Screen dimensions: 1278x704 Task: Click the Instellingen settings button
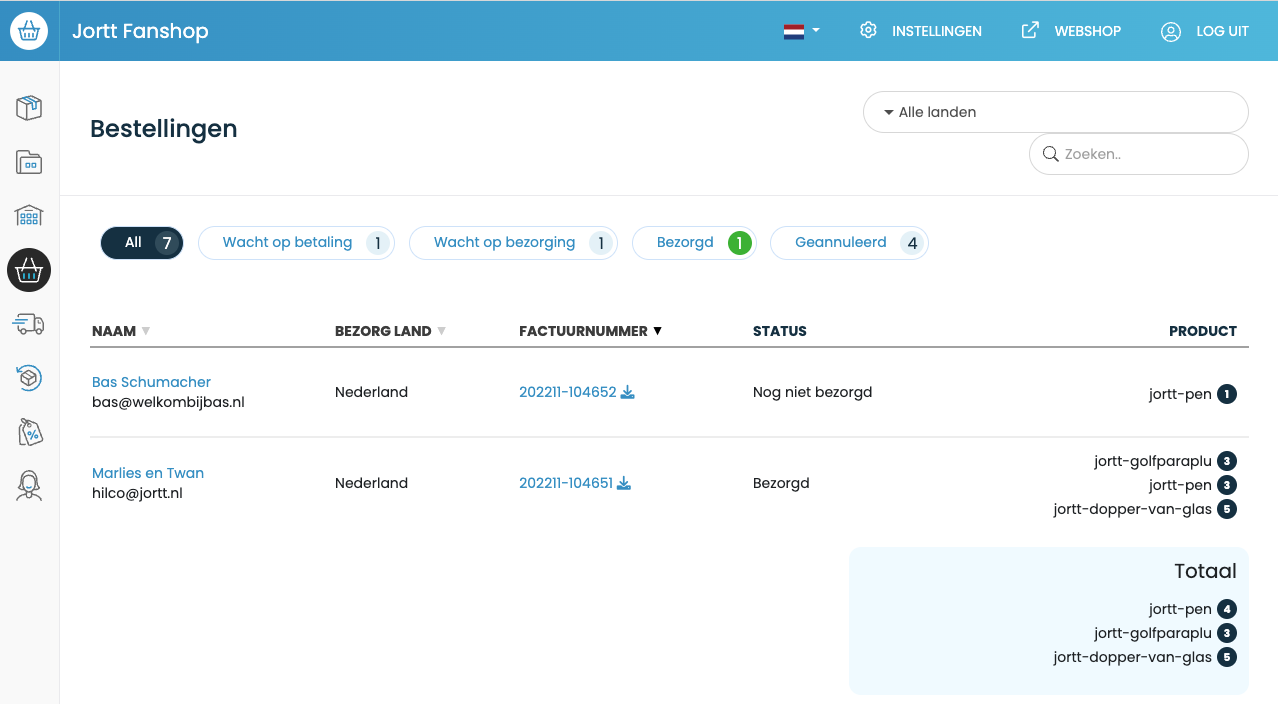click(x=920, y=31)
